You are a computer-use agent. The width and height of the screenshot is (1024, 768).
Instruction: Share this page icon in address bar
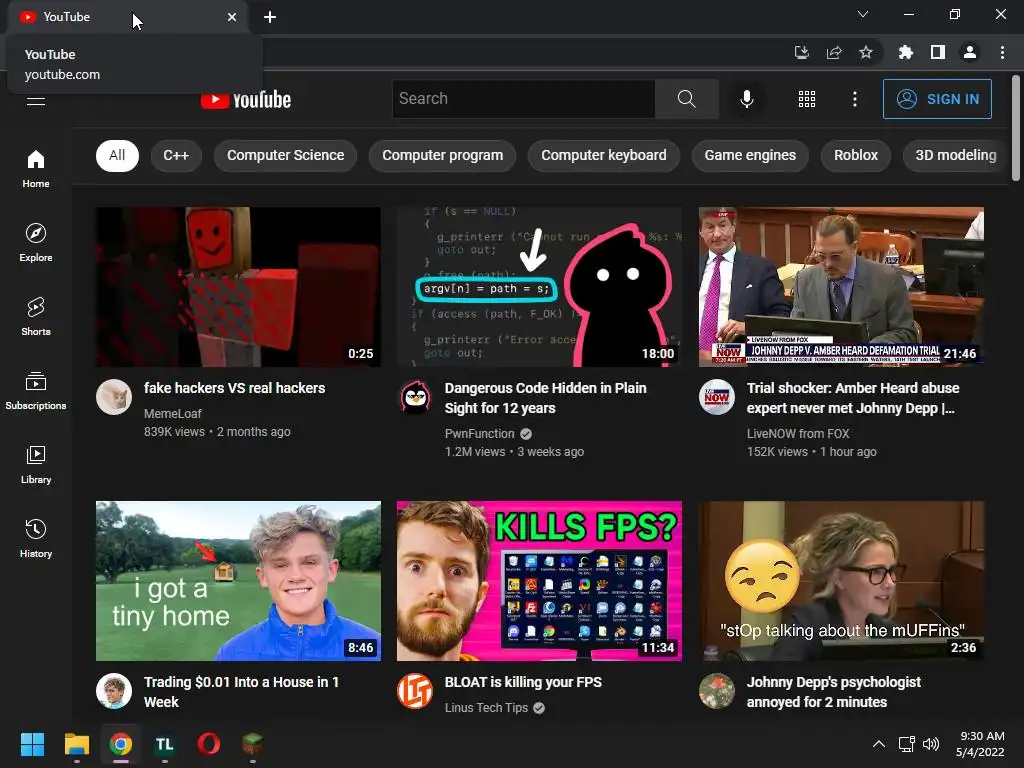click(833, 52)
